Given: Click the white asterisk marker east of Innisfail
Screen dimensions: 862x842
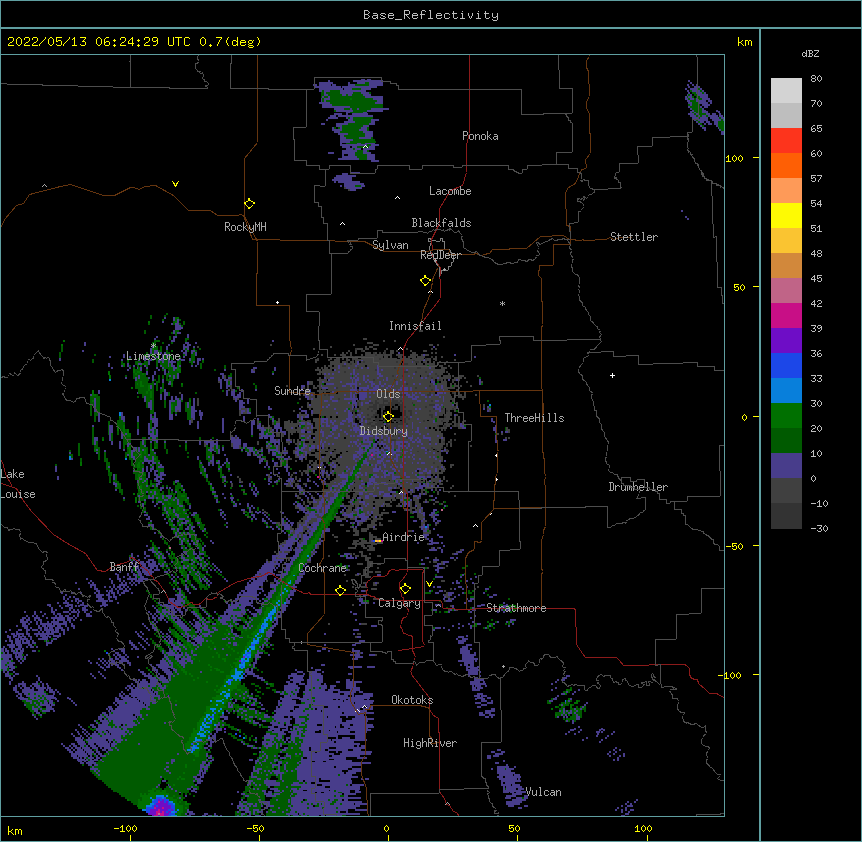Looking at the screenshot, I should pos(502,303).
